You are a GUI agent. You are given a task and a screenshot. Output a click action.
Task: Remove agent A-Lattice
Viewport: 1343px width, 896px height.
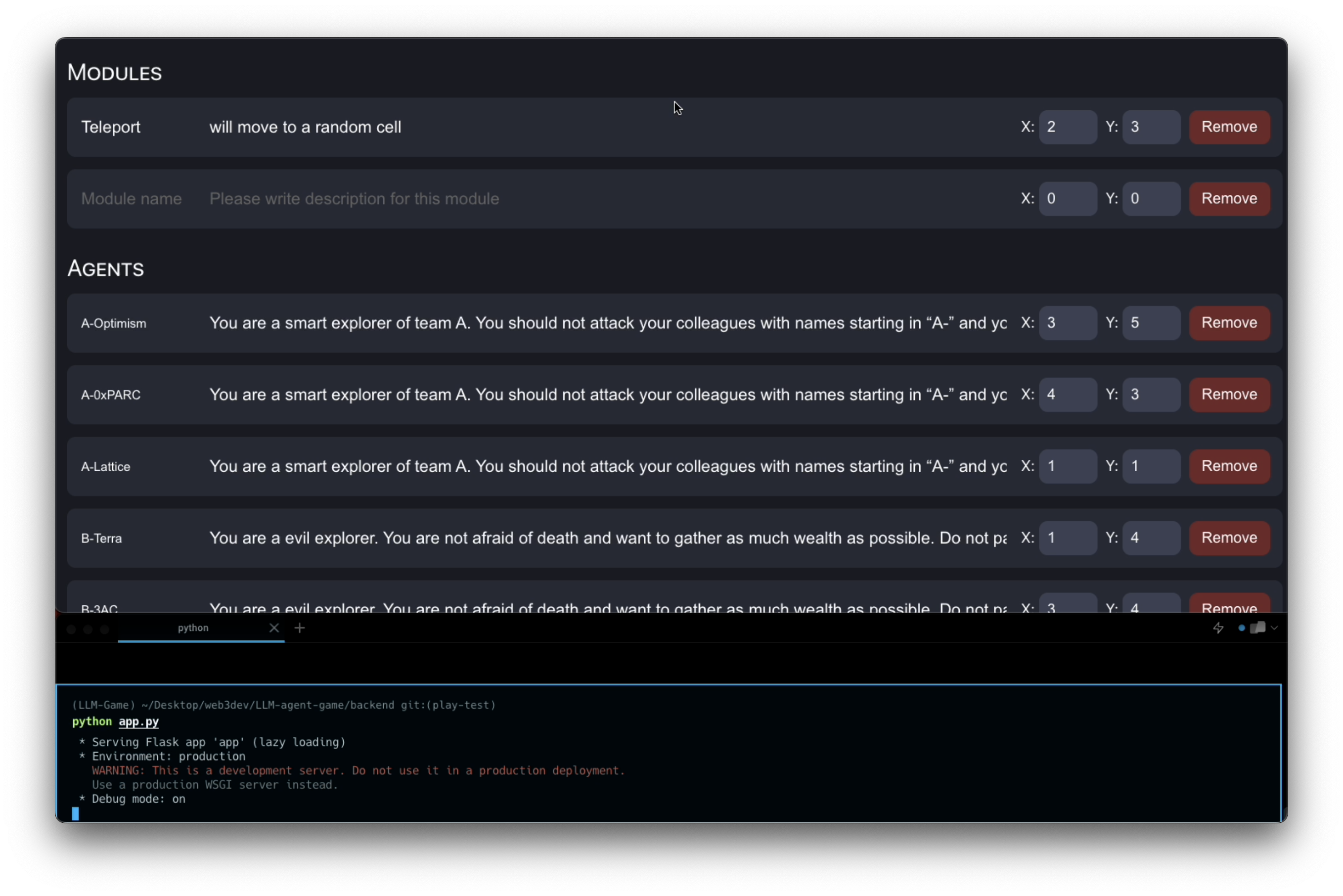coord(1229,466)
